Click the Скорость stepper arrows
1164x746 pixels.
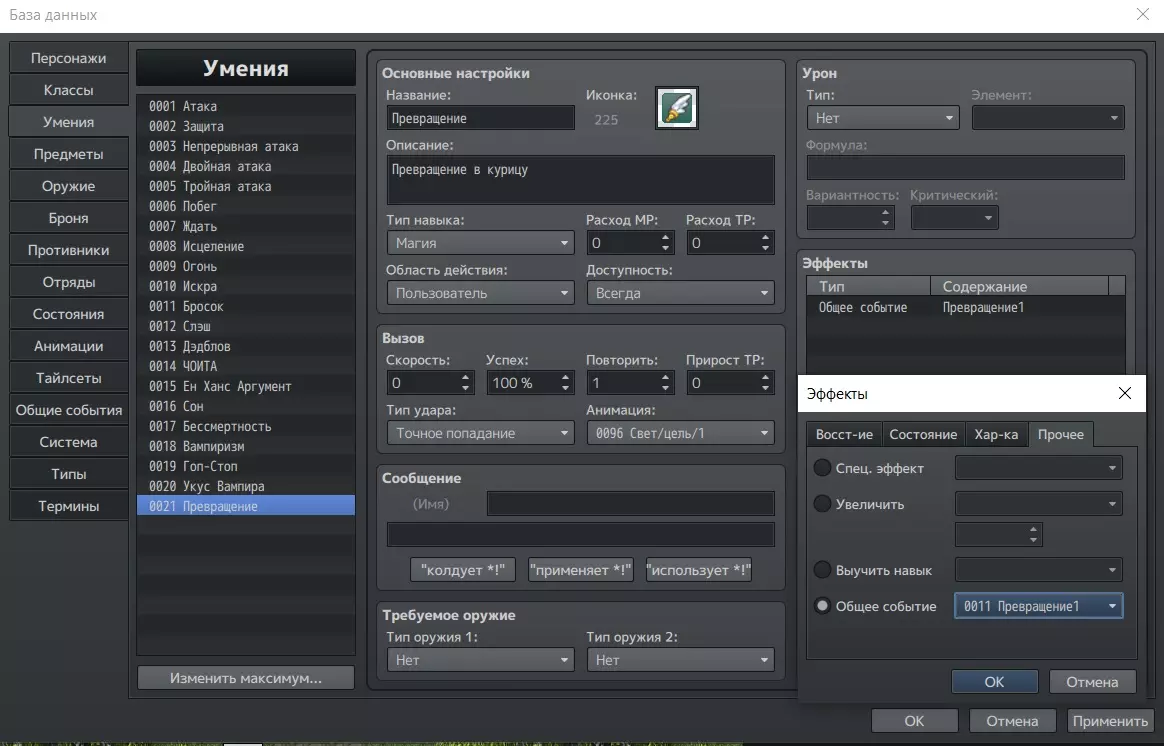click(x=465, y=382)
